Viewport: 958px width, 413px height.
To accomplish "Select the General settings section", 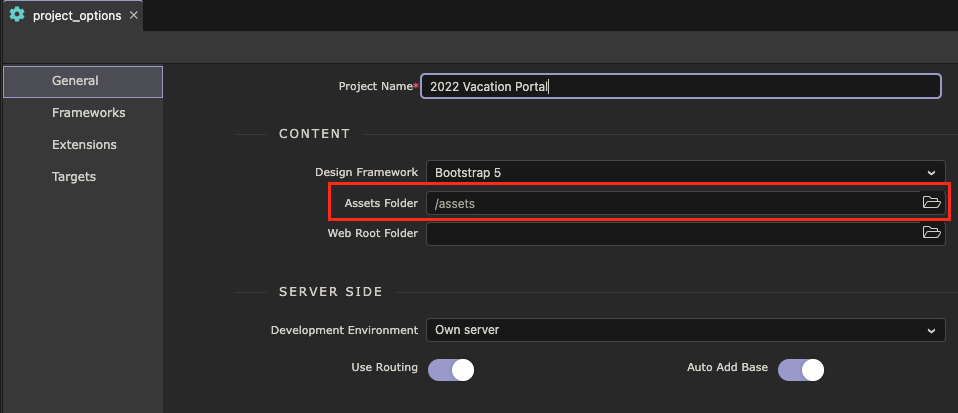I will 83,81.
